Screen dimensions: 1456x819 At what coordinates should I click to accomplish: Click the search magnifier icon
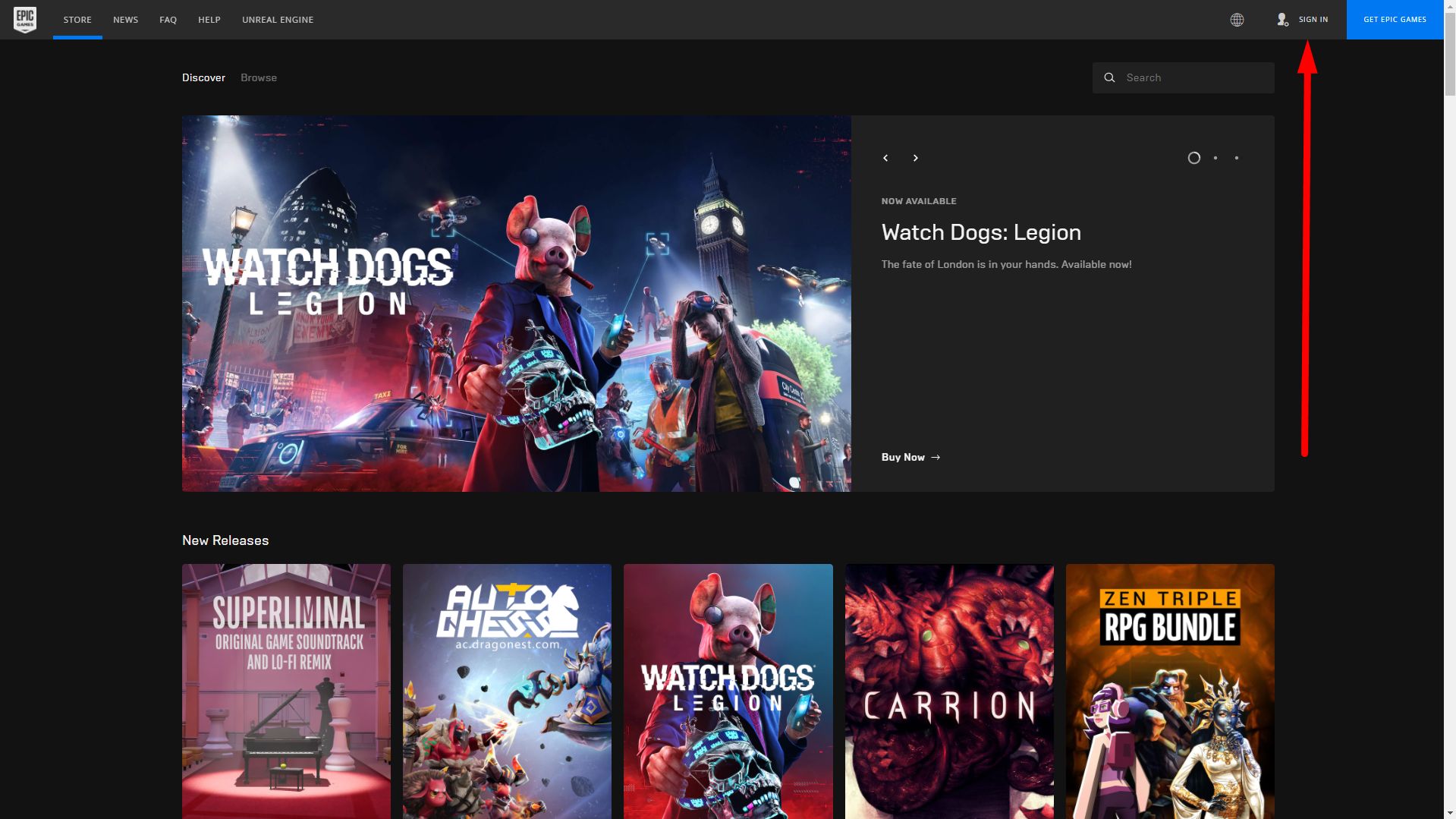coord(1109,77)
